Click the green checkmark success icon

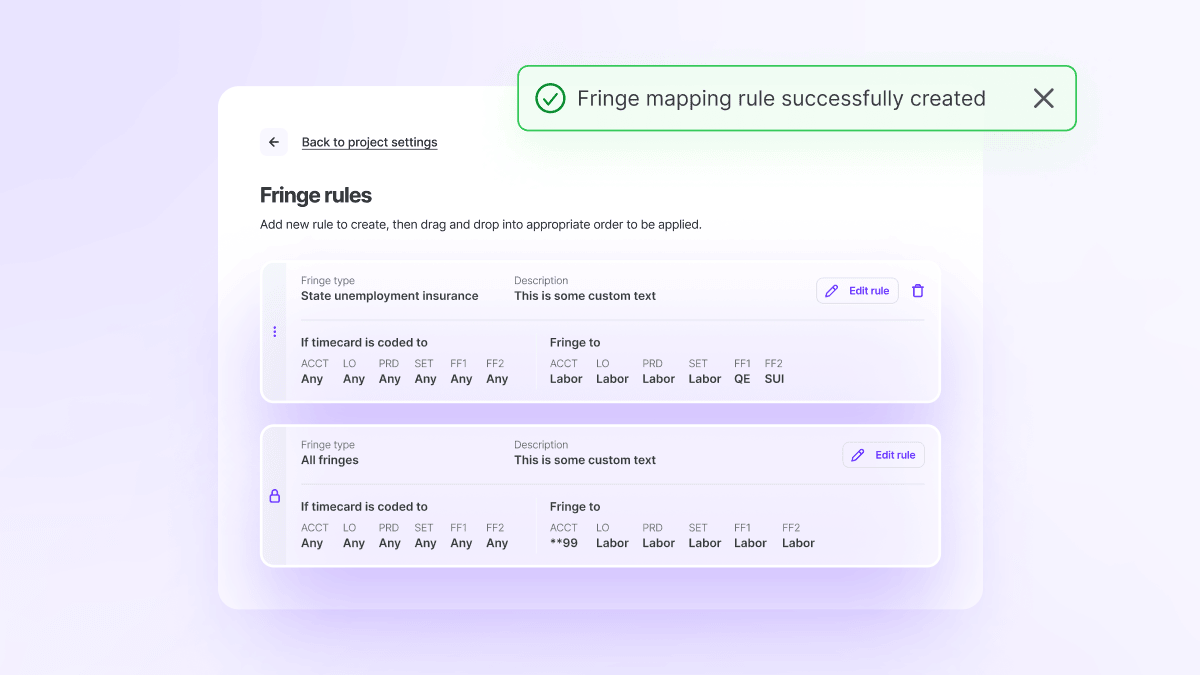(550, 98)
